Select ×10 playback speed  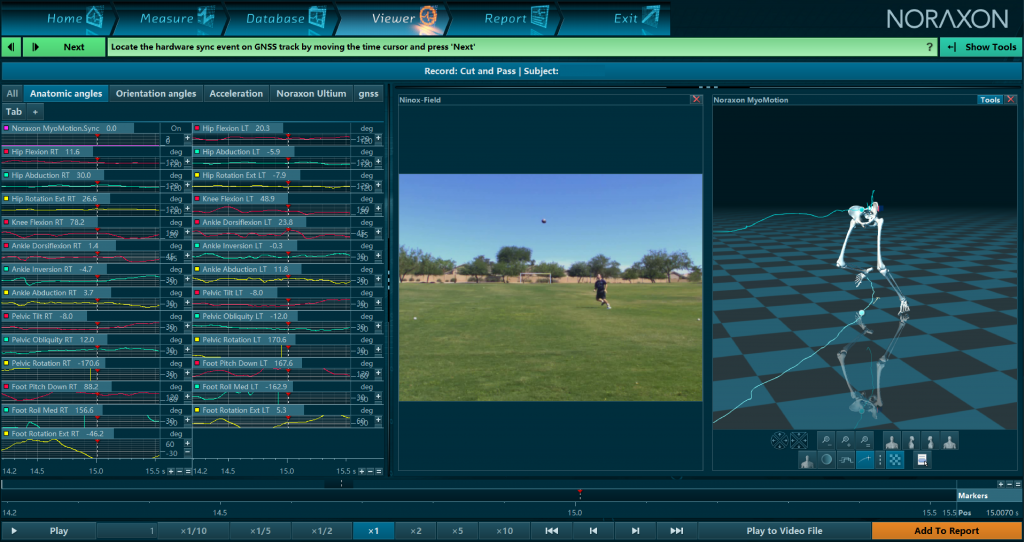(x=504, y=531)
